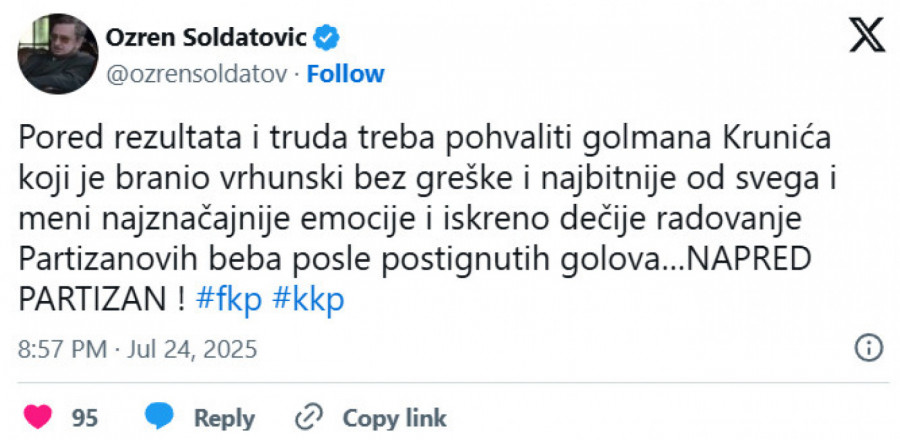
Task: Like the tweet with the heart icon
Action: pyautogui.click(x=36, y=417)
